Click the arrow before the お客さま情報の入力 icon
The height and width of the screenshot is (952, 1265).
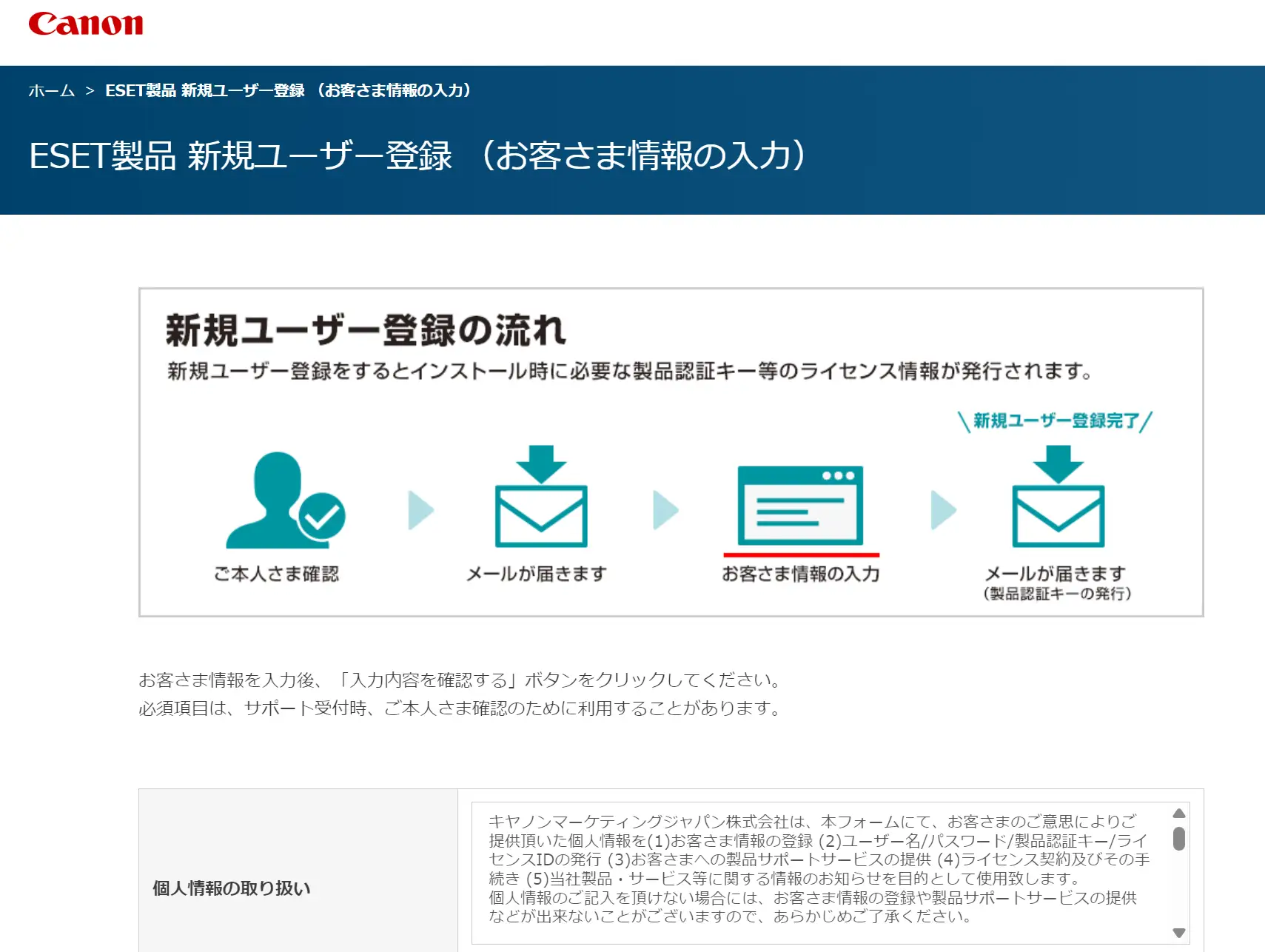tap(665, 510)
